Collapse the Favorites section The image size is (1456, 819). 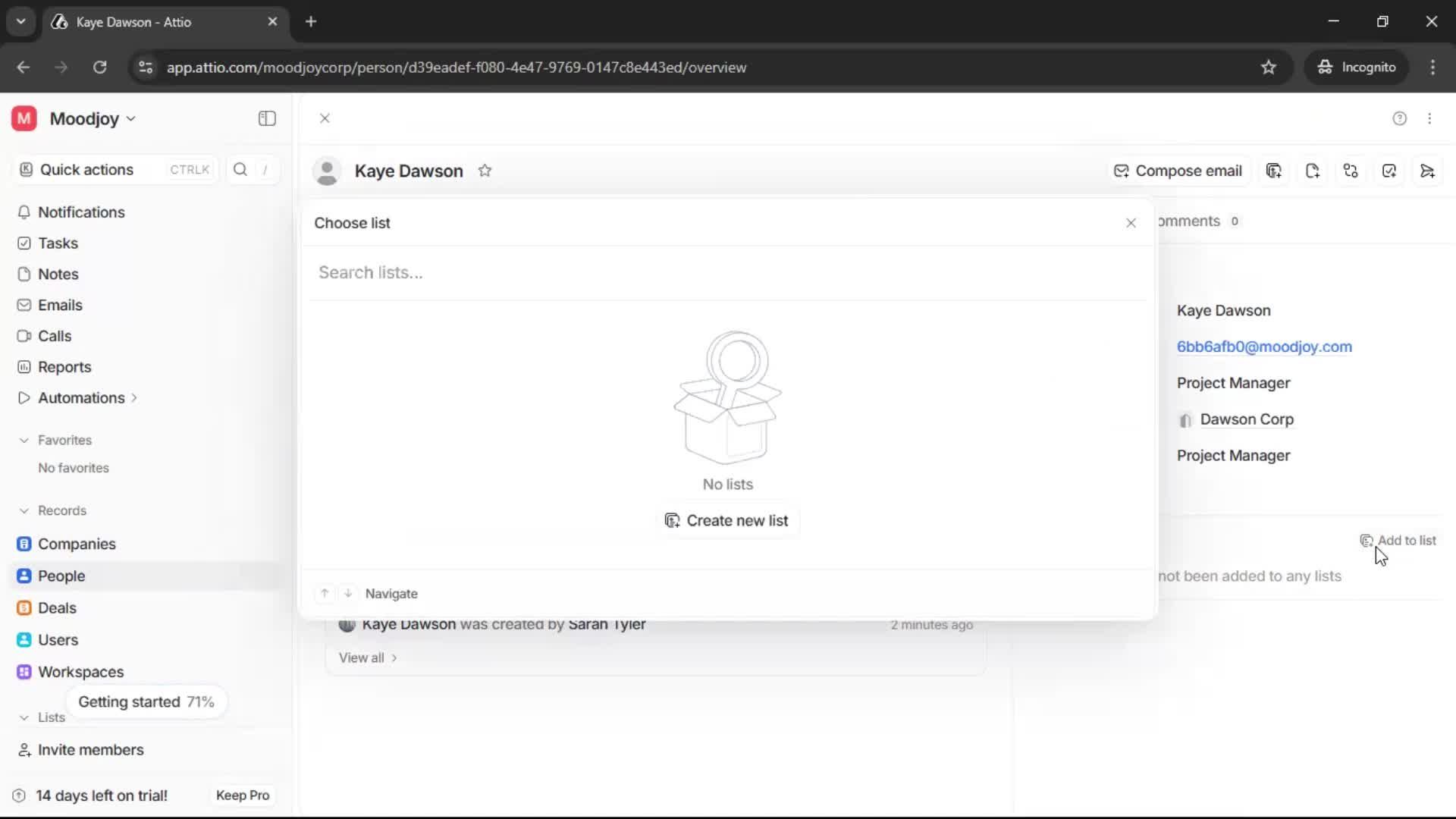pos(24,440)
